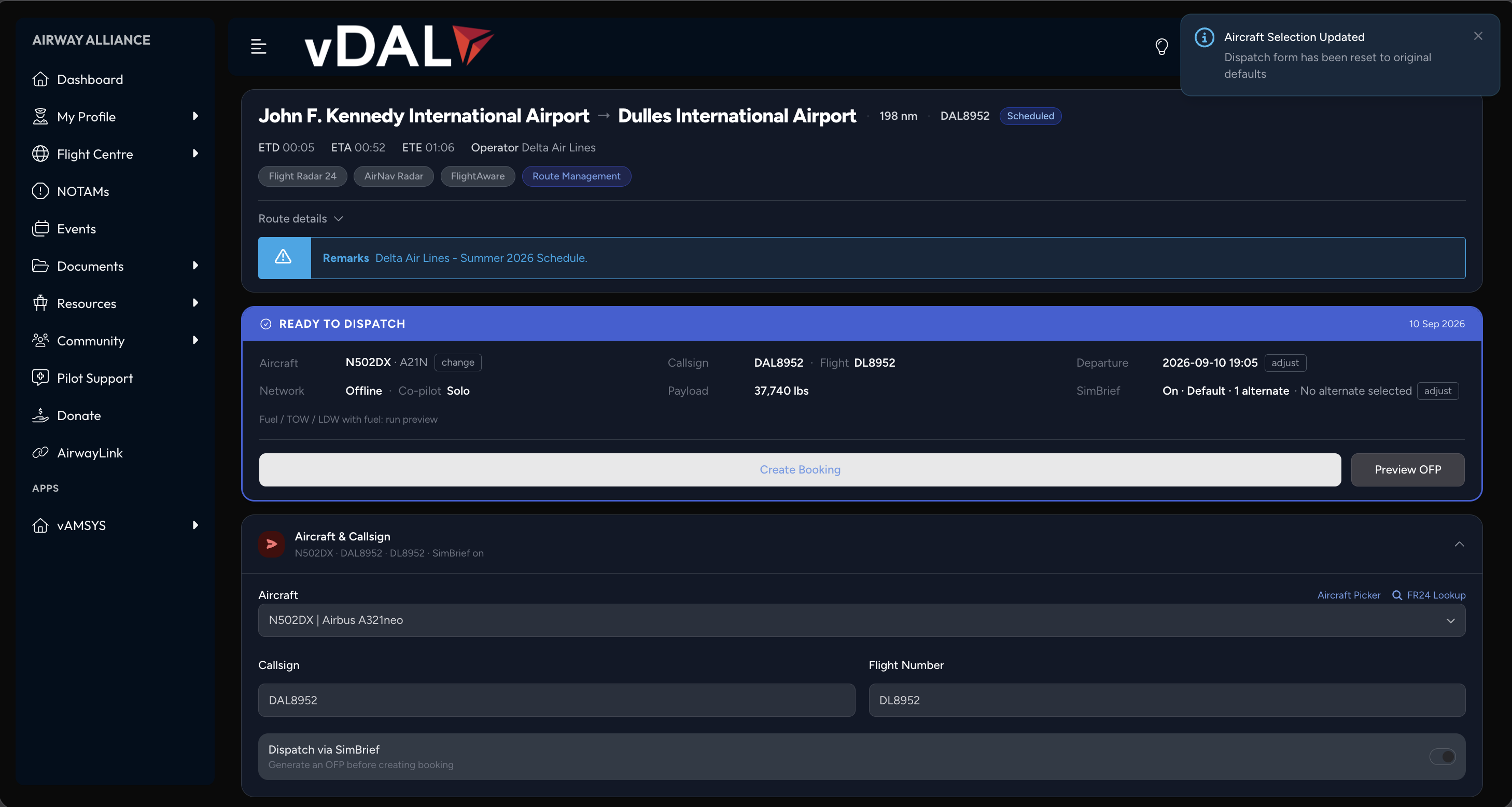The width and height of the screenshot is (1512, 807).
Task: Click the Scheduled status badge
Action: pos(1030,116)
